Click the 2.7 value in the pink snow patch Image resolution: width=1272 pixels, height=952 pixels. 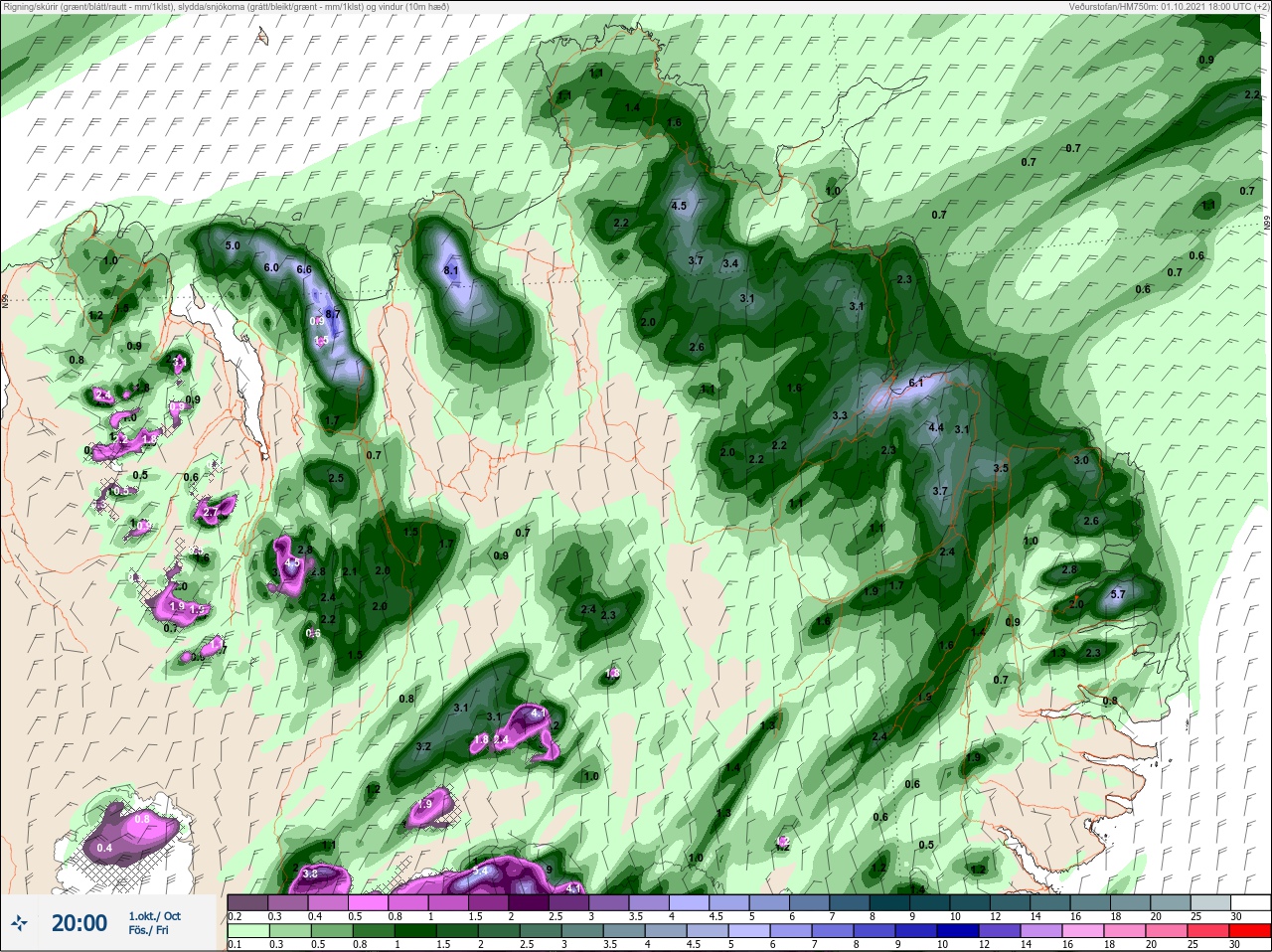tap(211, 513)
